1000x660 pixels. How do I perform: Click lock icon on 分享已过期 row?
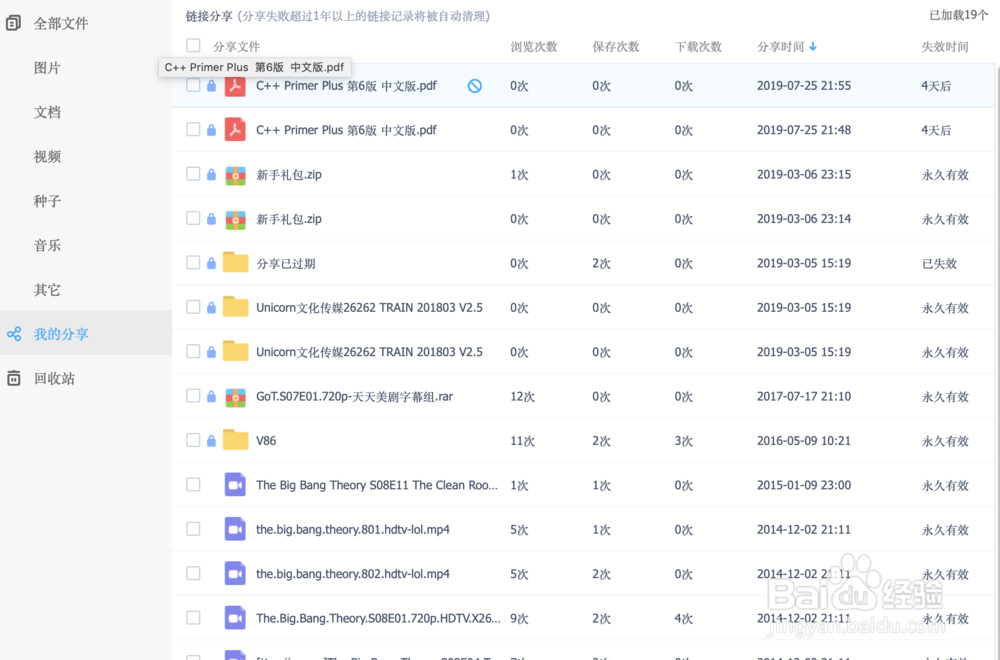pos(211,263)
